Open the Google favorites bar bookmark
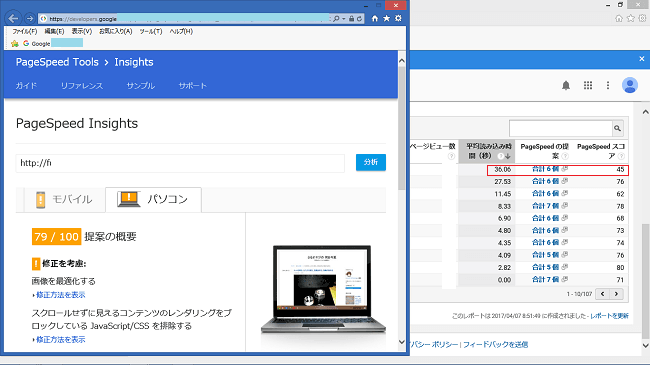The height and width of the screenshot is (365, 650). click(x=37, y=44)
